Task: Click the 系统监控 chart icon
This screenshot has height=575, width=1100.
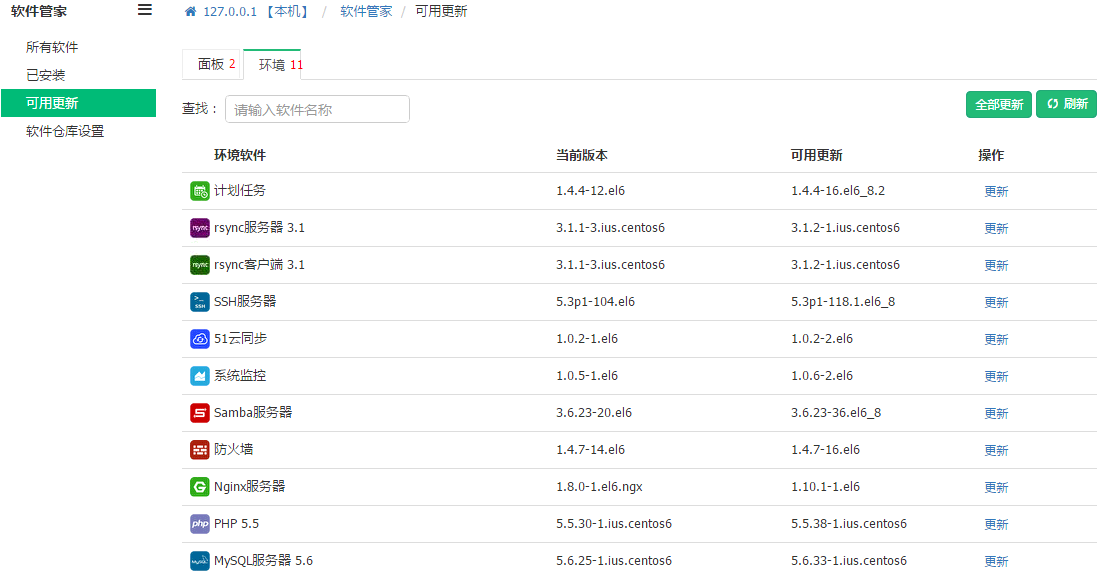Action: pyautogui.click(x=200, y=376)
